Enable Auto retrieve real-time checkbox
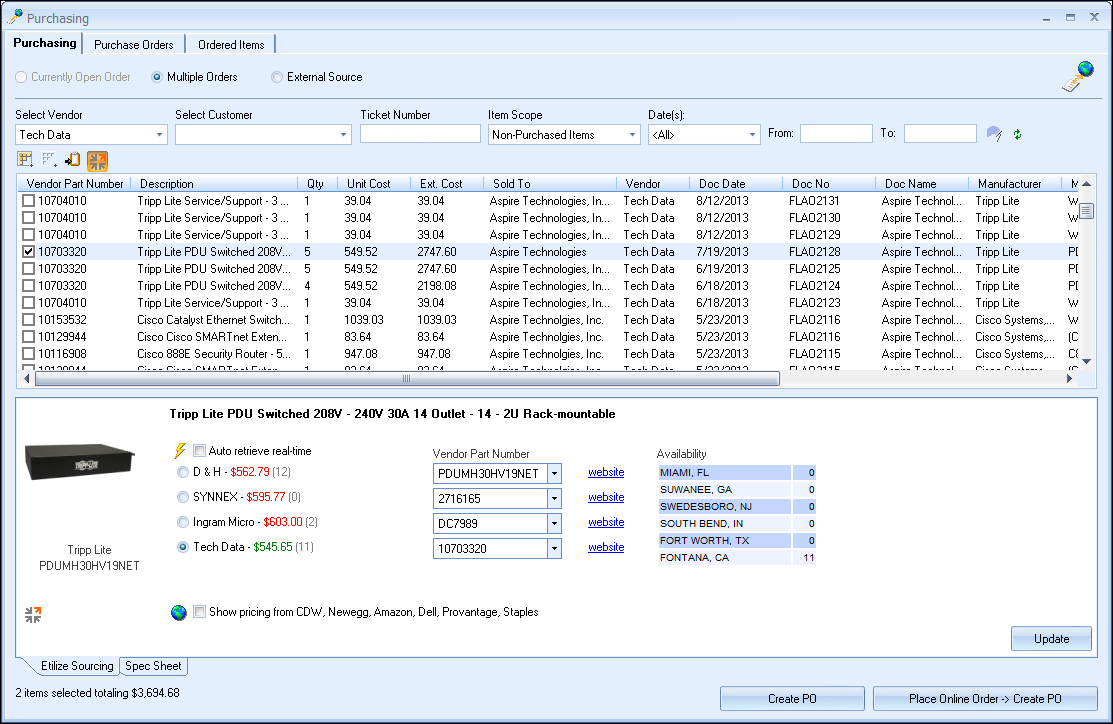 point(199,451)
